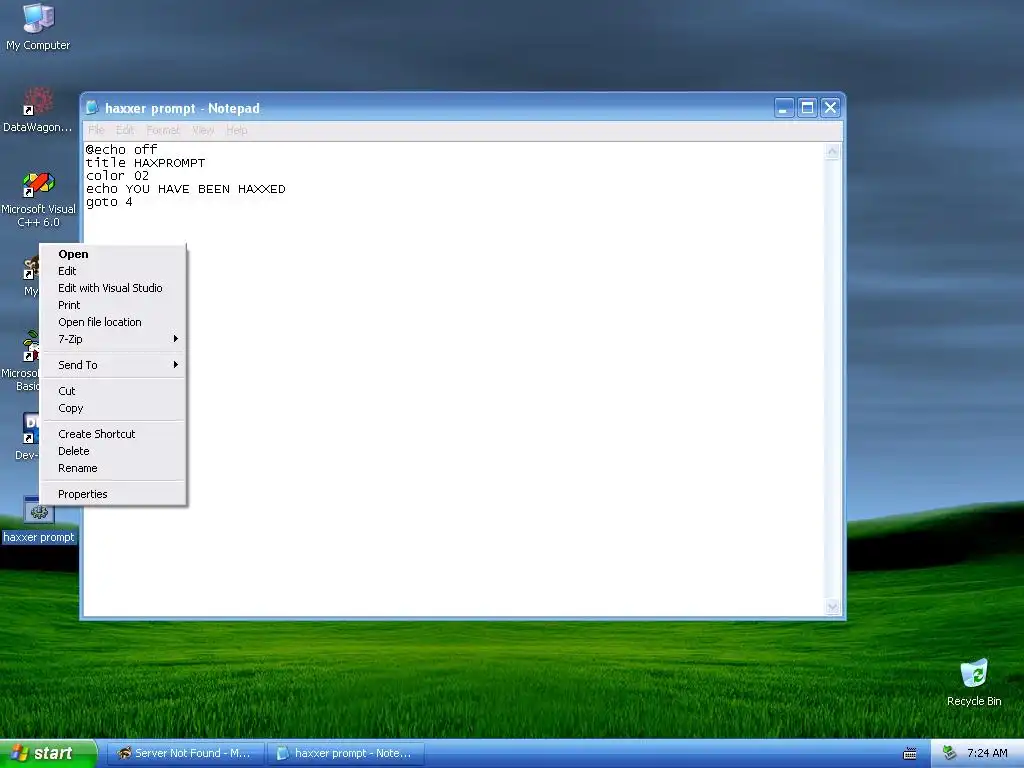Click the Notepad title bar icon

92,108
